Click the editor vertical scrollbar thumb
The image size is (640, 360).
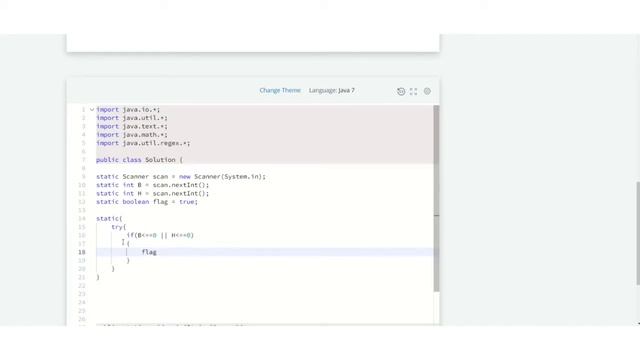point(436,198)
